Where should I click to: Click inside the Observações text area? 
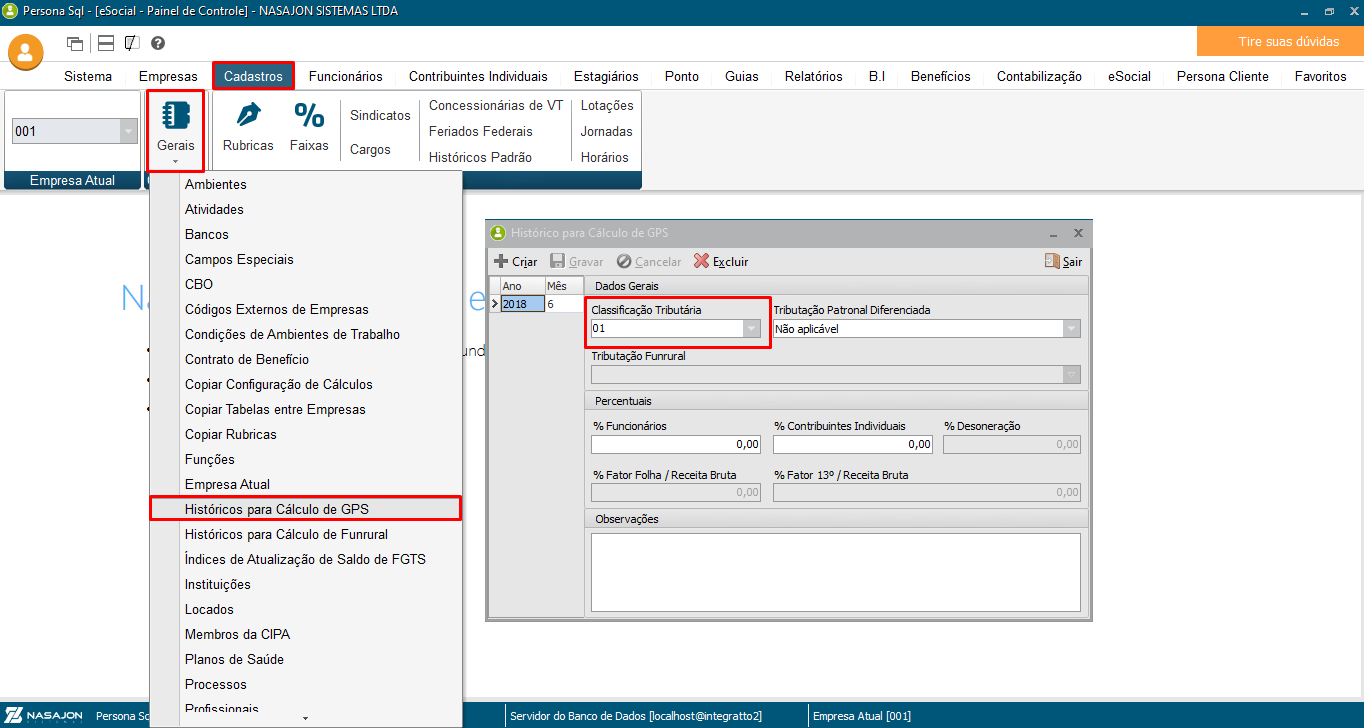(x=835, y=571)
